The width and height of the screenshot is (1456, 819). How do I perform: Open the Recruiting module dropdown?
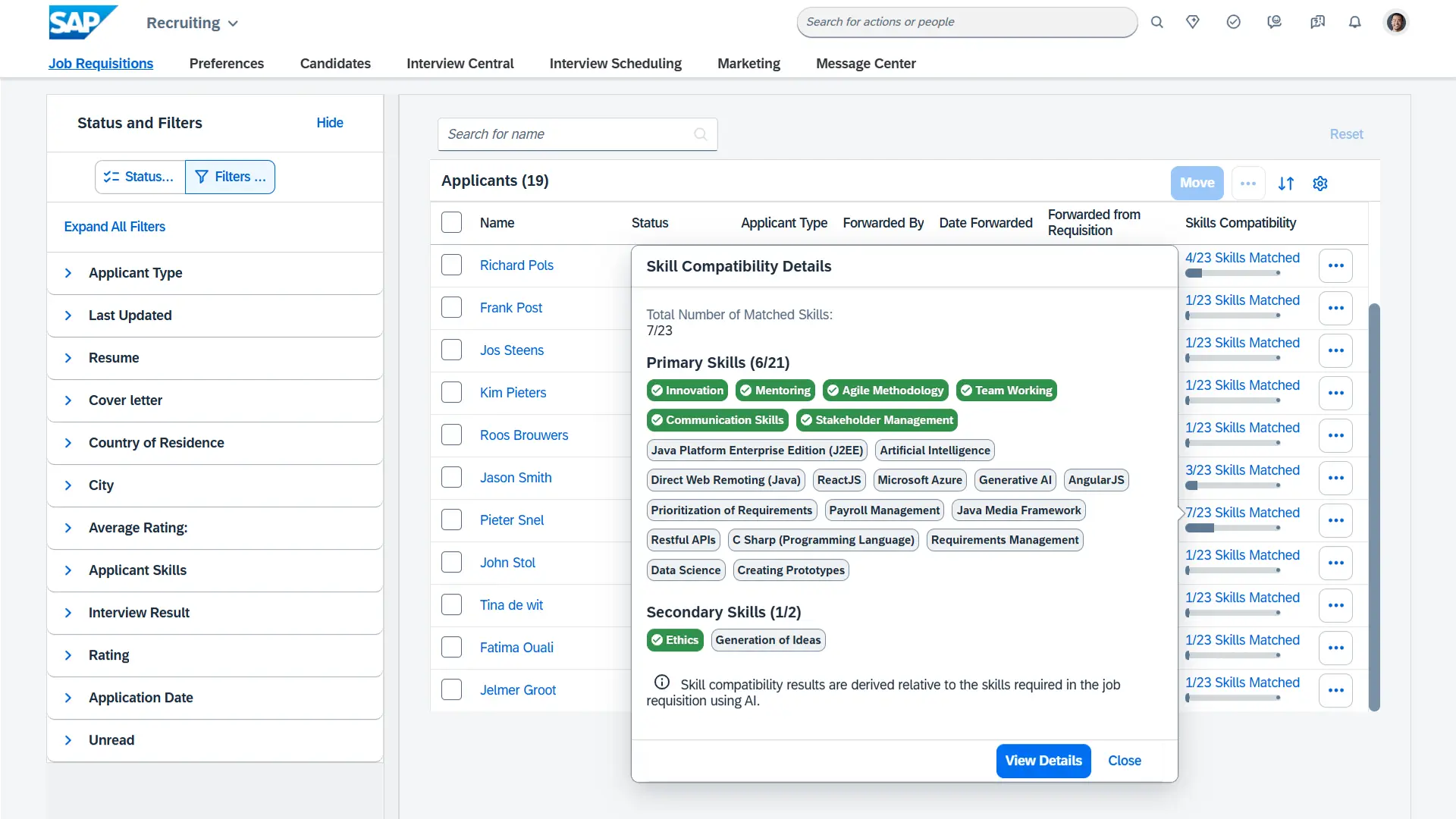point(193,24)
